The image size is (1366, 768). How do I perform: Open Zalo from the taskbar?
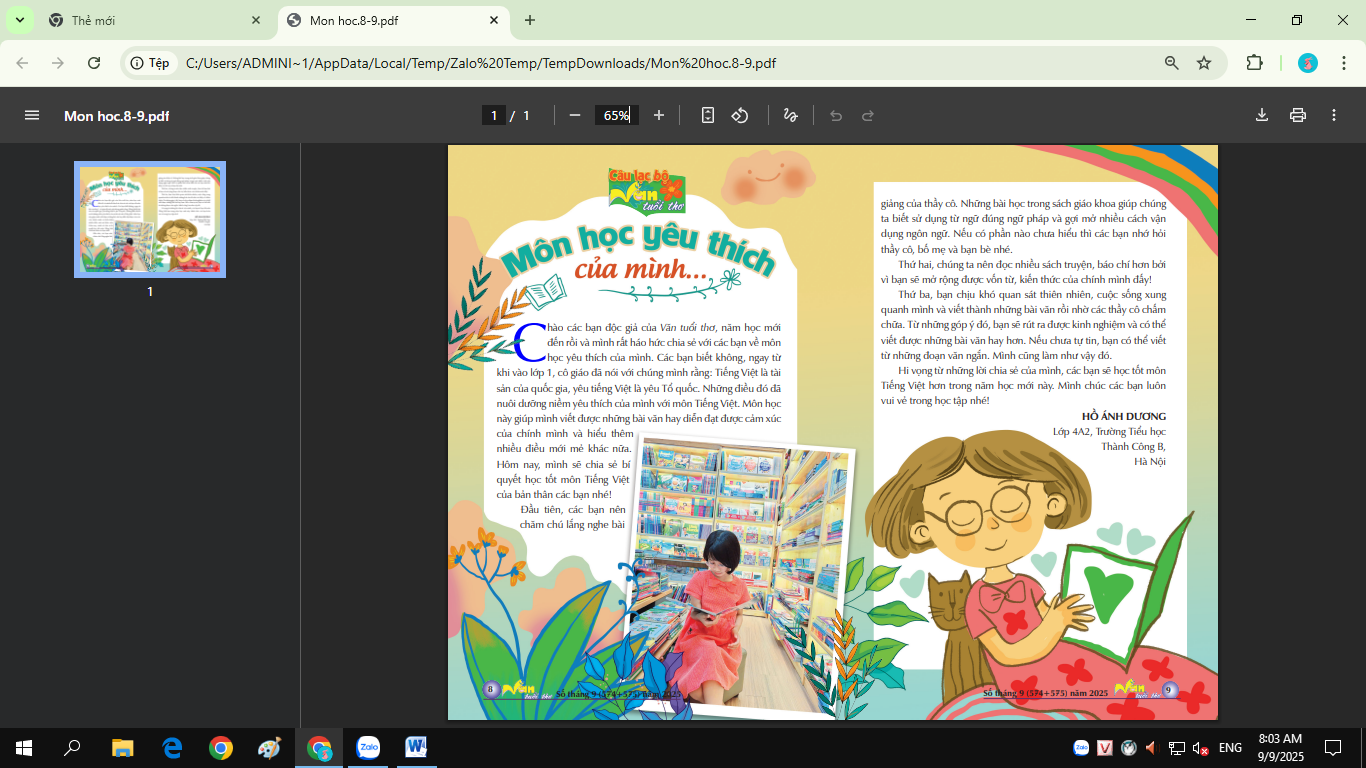coord(368,747)
